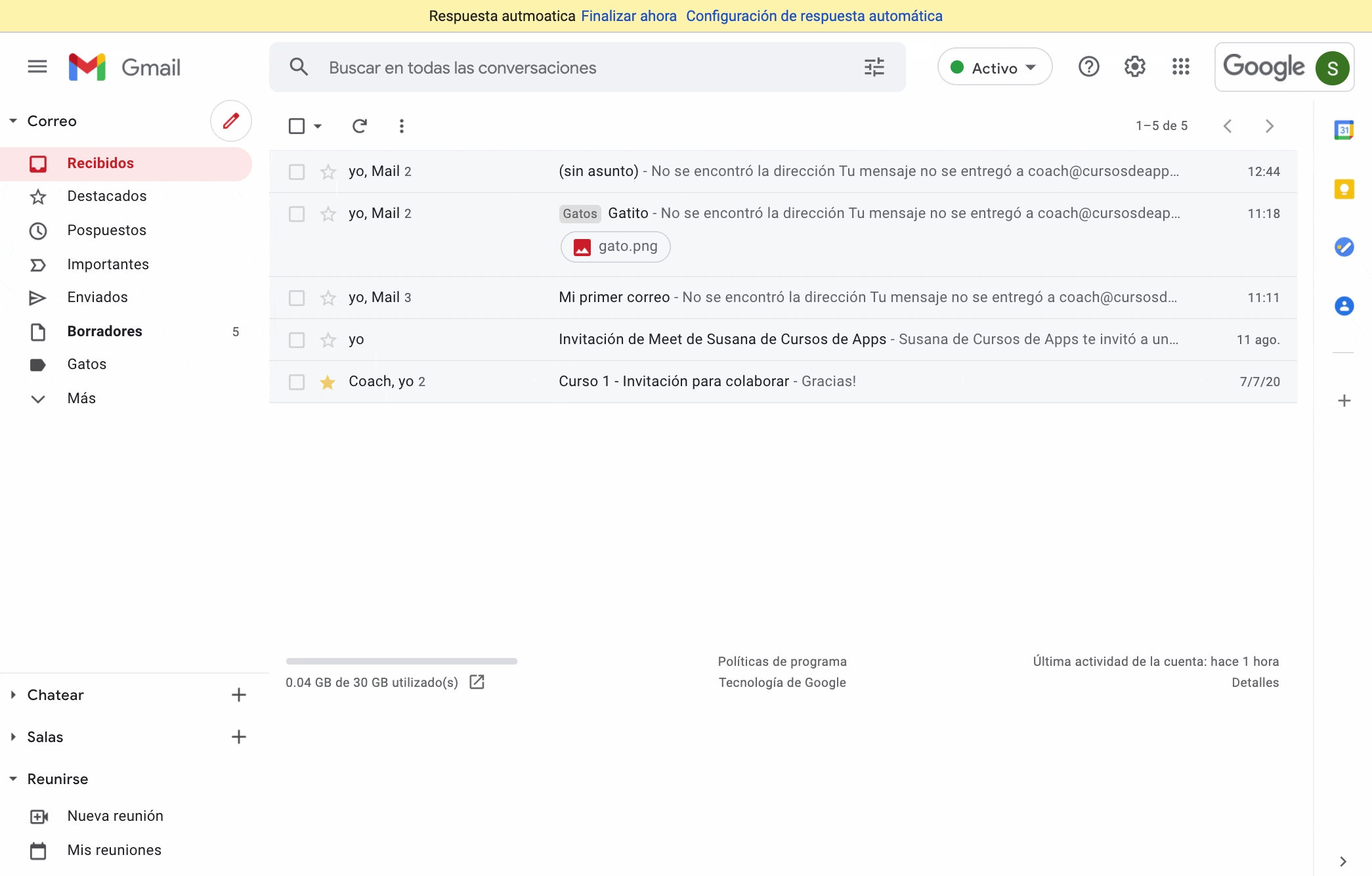Image resolution: width=1372 pixels, height=876 pixels.
Task: Click the Gmail logo
Action: (125, 67)
